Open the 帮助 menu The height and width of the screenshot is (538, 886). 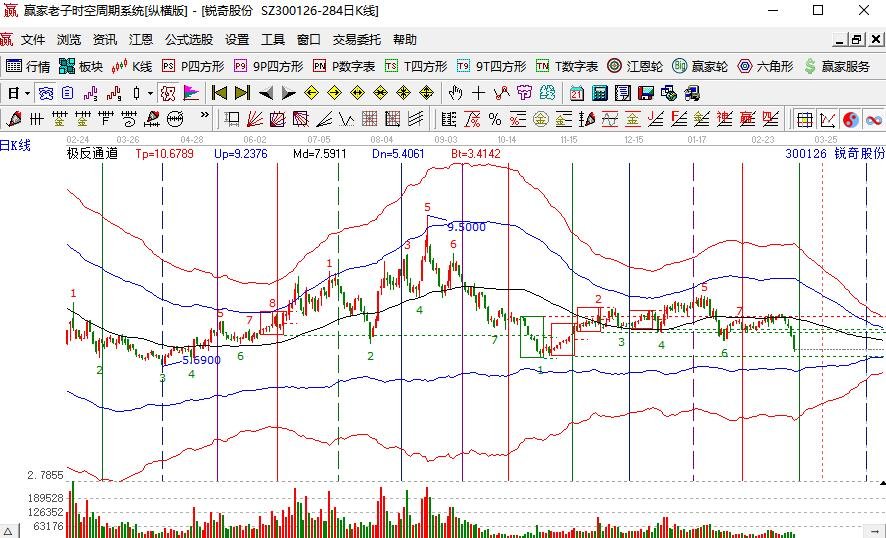pyautogui.click(x=405, y=40)
